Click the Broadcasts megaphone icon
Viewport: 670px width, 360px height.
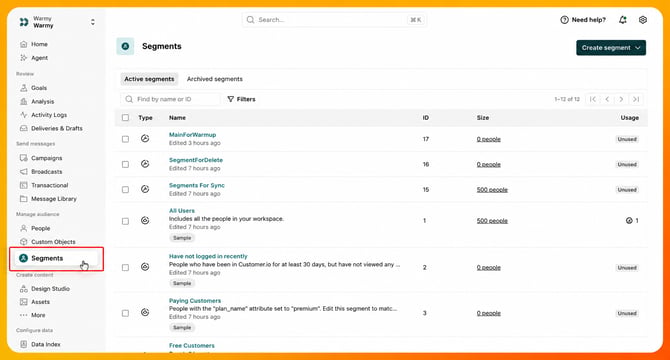(x=24, y=171)
